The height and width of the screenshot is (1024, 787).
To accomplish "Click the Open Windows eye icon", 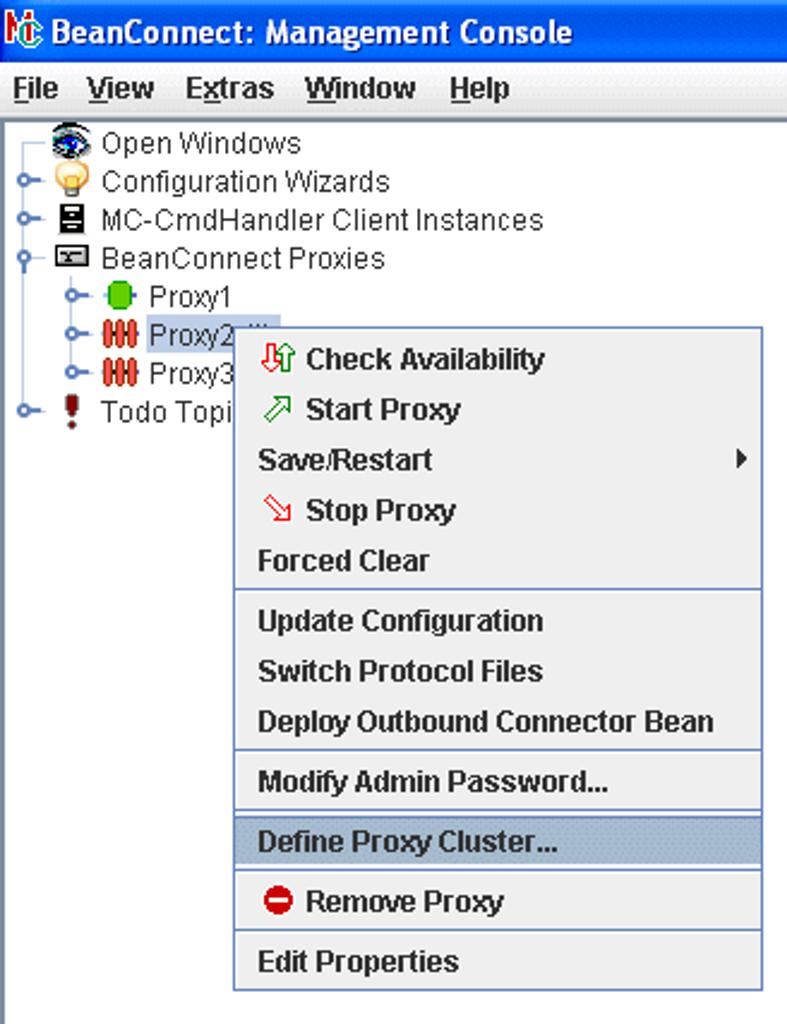I will point(71,142).
